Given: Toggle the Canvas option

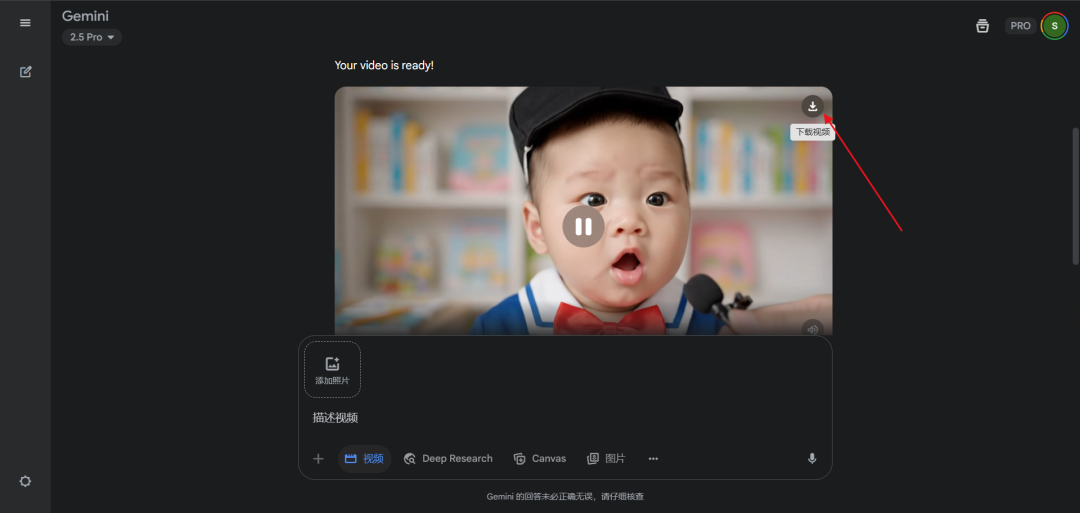Looking at the screenshot, I should click(540, 459).
